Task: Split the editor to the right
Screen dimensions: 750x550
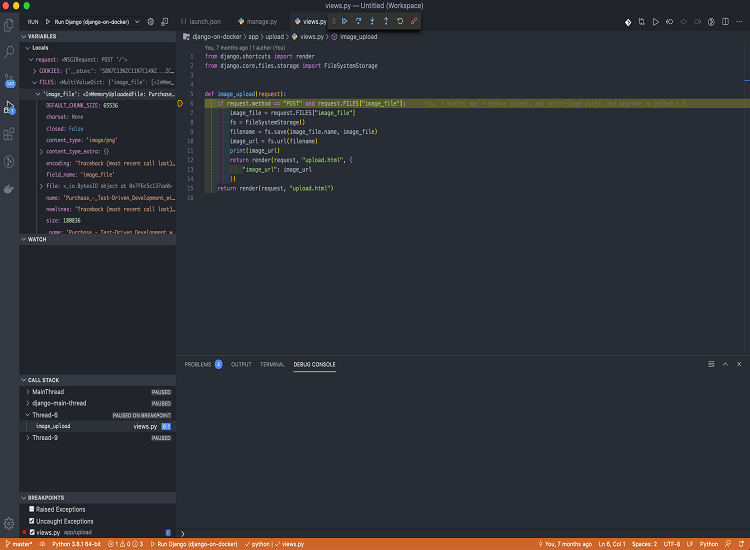Action: click(725, 21)
